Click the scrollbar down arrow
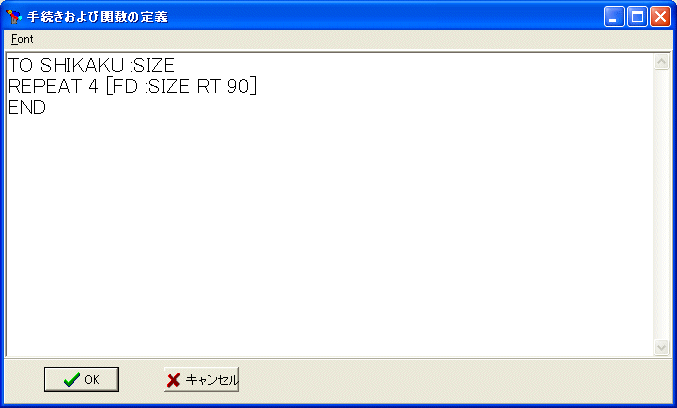Viewport: 677px width, 408px height. tap(661, 347)
